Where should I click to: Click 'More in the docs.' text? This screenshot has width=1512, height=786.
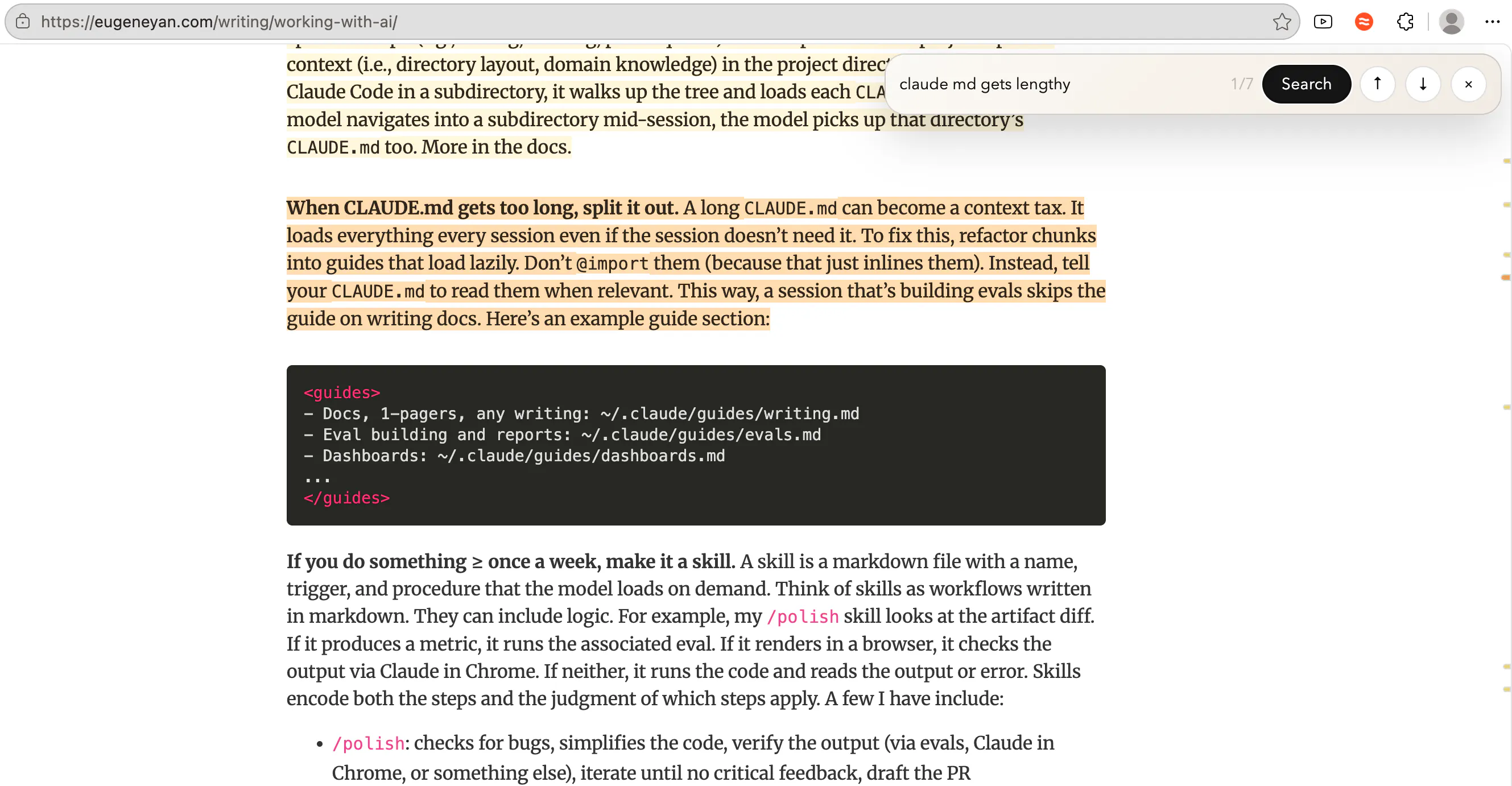[497, 147]
